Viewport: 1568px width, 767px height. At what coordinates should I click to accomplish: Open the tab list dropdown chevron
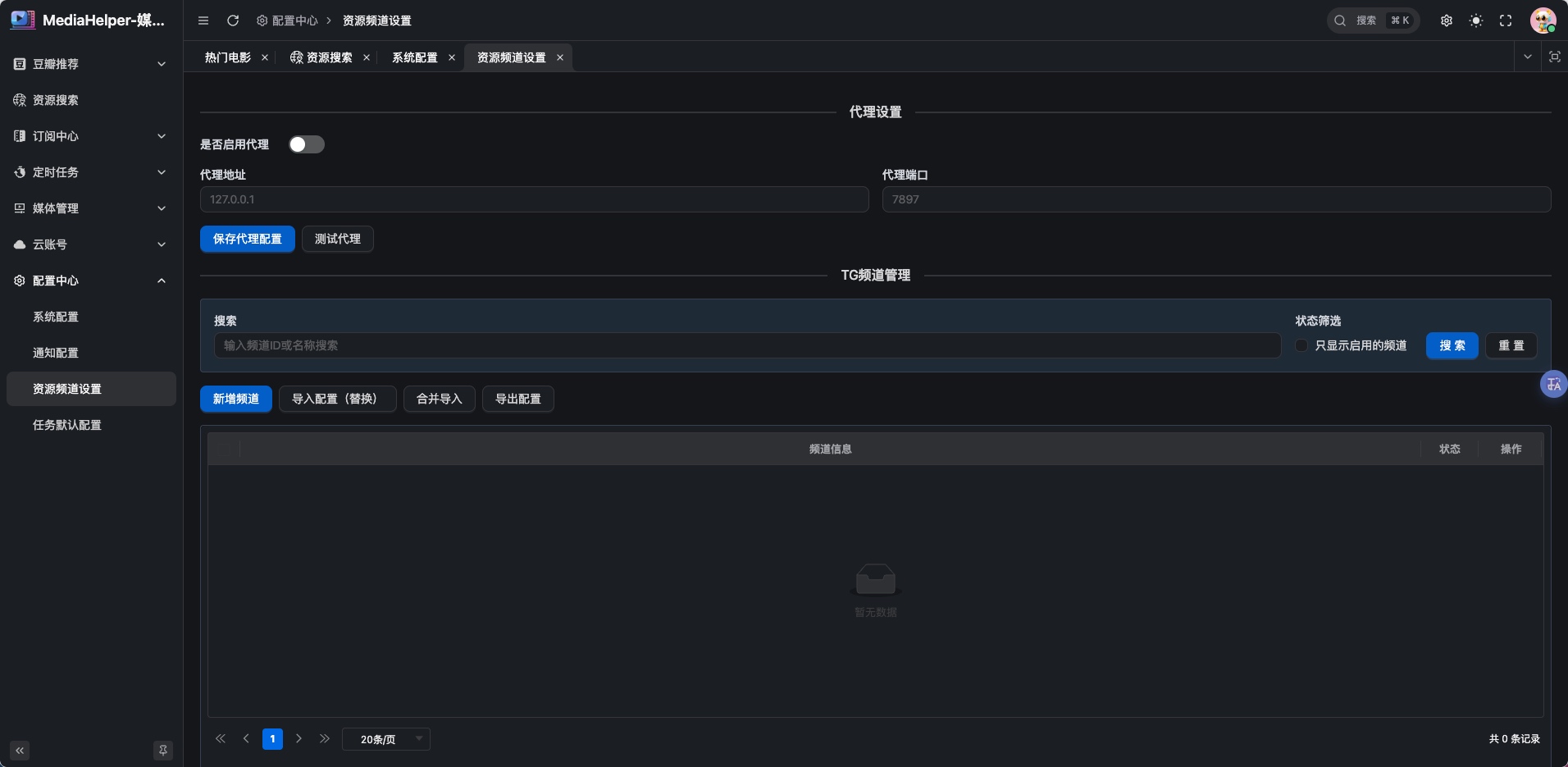click(x=1528, y=57)
